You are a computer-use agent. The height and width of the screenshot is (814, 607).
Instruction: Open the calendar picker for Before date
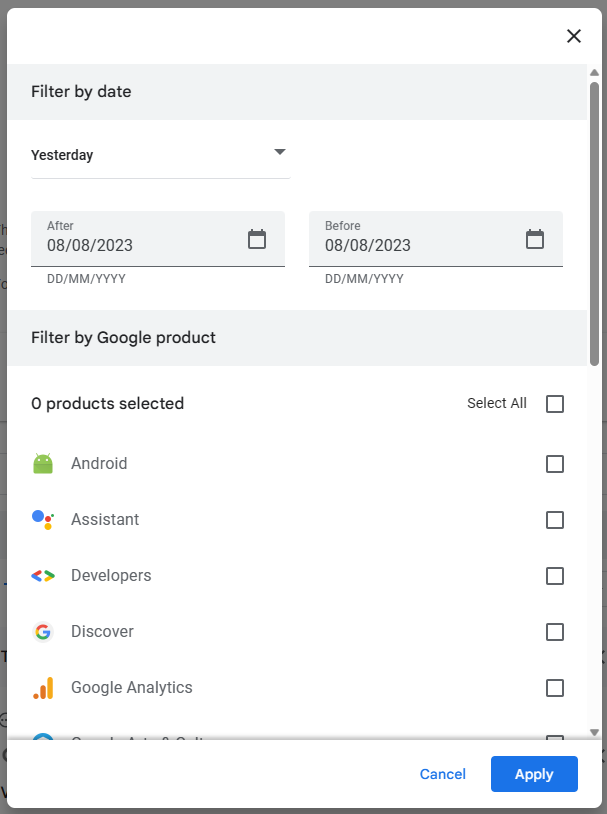[x=535, y=239]
